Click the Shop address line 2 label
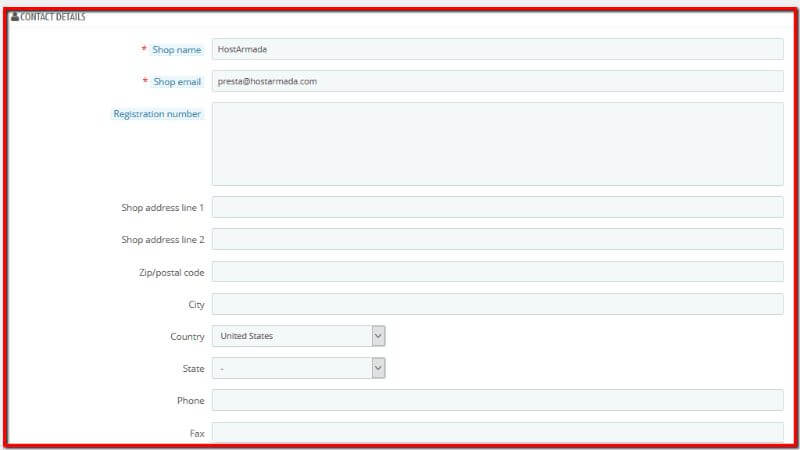 click(x=162, y=240)
